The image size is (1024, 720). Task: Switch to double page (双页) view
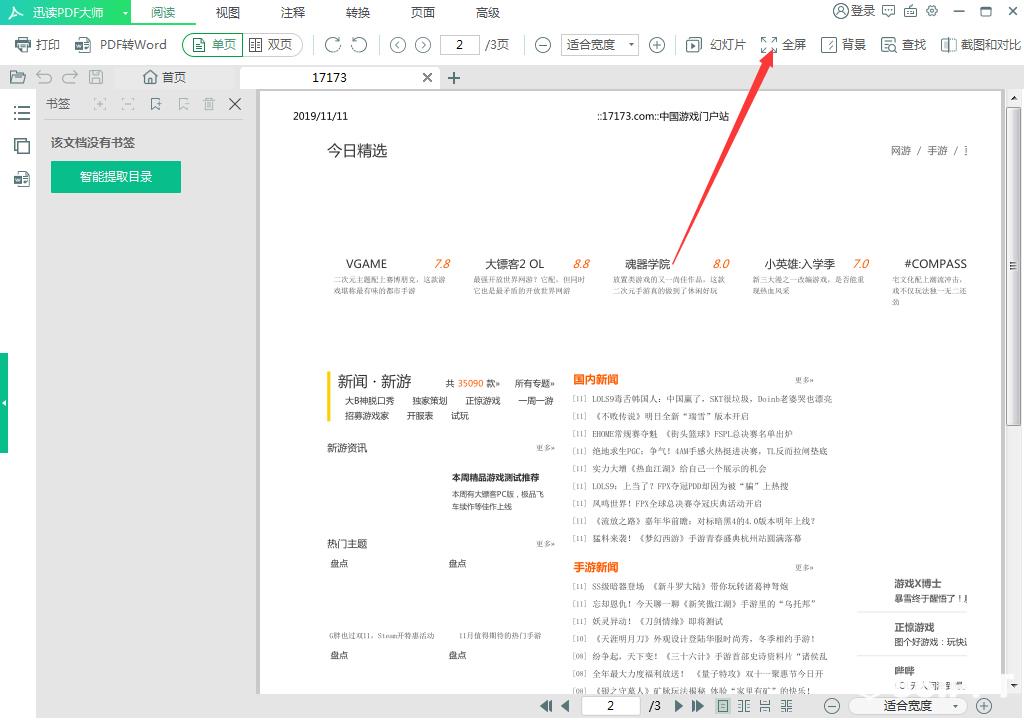272,44
